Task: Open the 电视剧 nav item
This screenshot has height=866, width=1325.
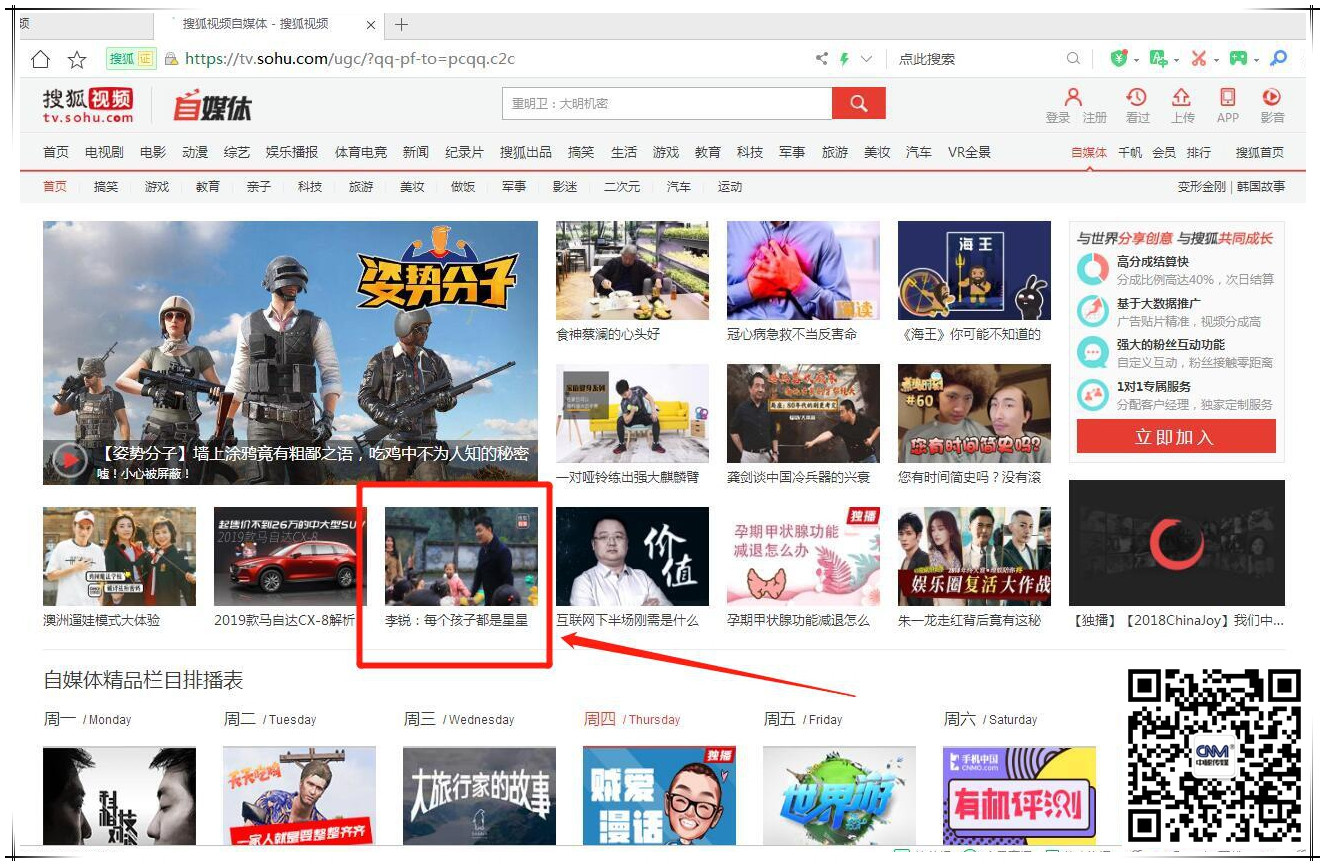Action: [x=104, y=152]
